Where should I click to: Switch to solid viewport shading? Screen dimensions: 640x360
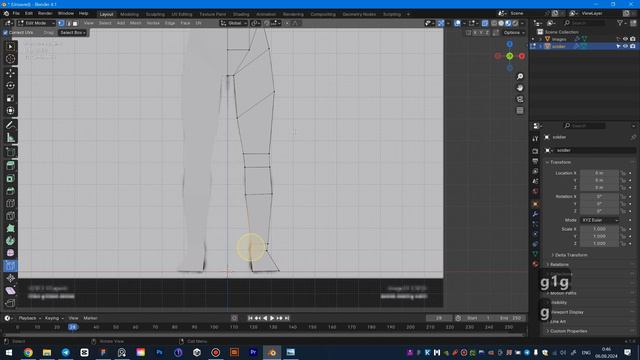click(x=501, y=23)
